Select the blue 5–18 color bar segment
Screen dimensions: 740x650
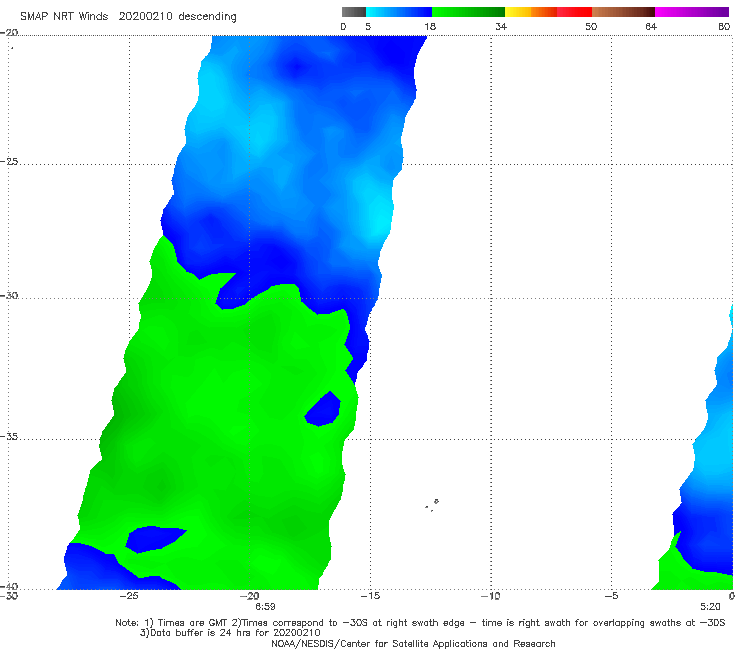click(399, 12)
